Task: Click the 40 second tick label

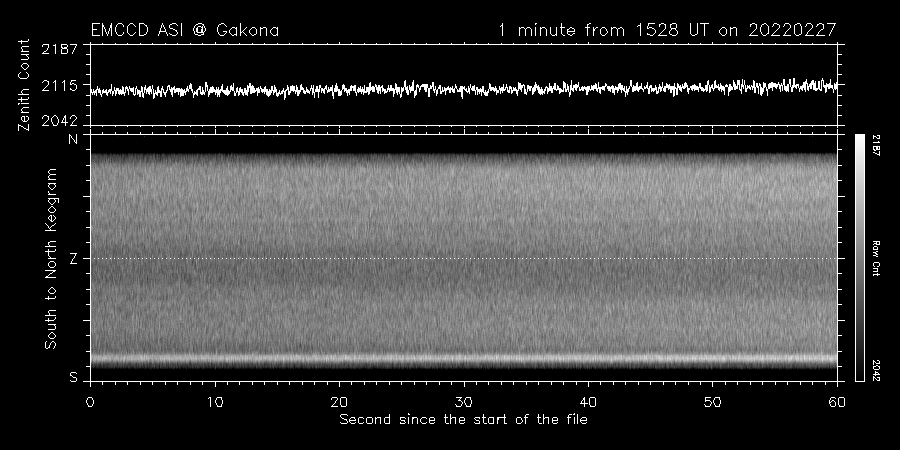Action: [588, 402]
